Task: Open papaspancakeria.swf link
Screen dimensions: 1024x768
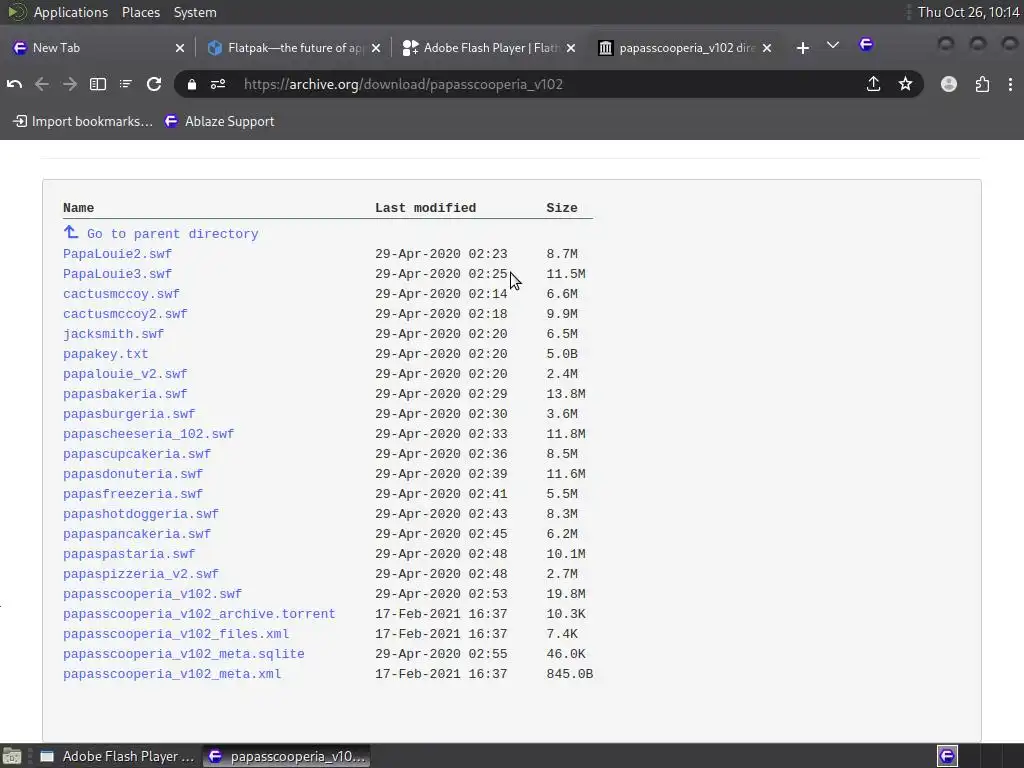Action: (137, 534)
